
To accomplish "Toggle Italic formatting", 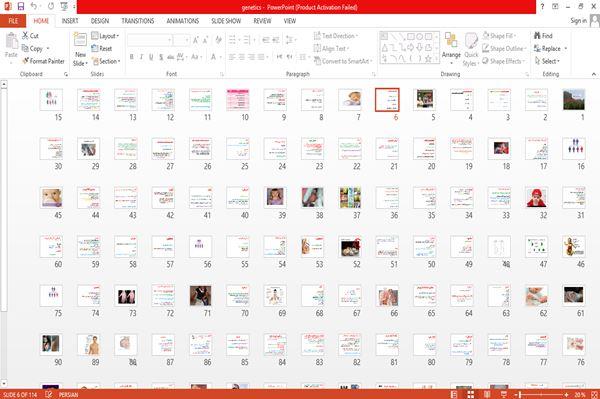I will pos(141,57).
